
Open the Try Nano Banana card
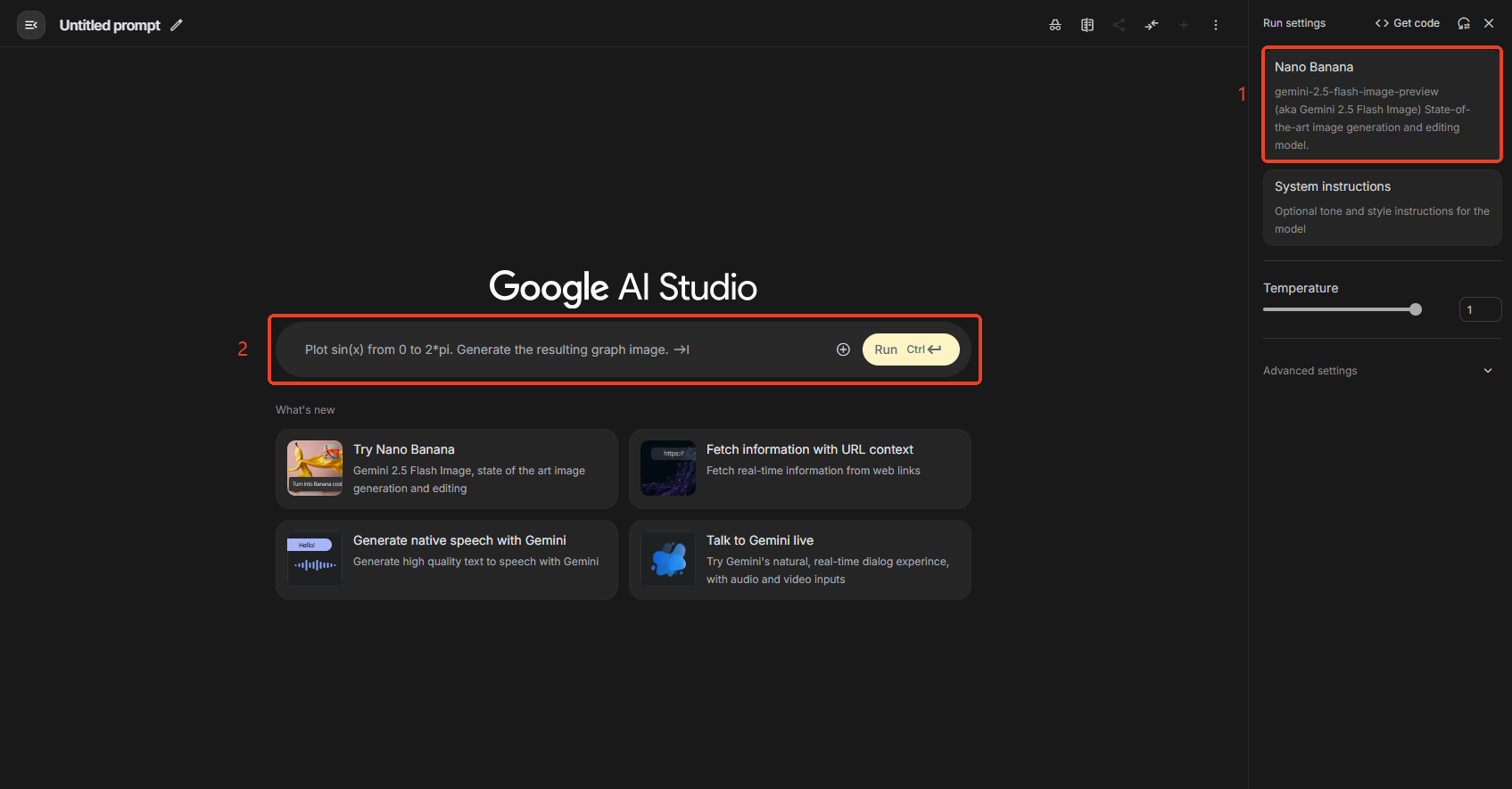[447, 469]
